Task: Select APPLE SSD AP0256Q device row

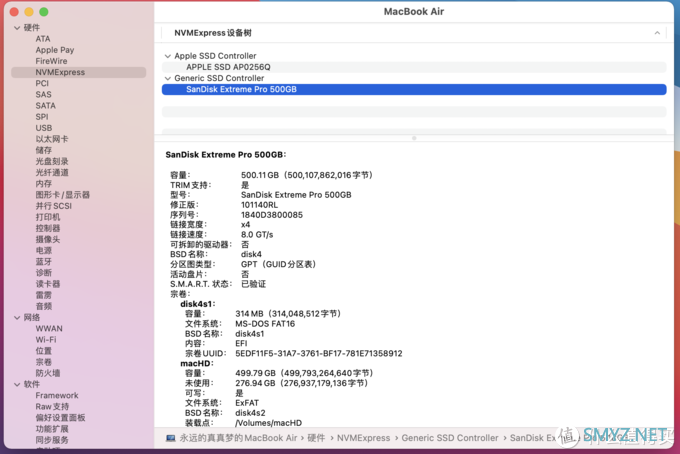Action: [x=414, y=67]
